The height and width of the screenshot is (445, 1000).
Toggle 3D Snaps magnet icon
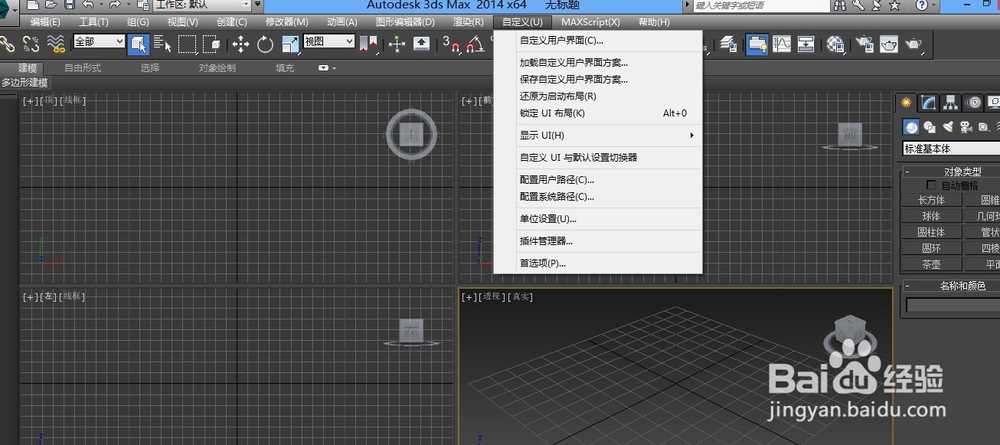tap(451, 44)
